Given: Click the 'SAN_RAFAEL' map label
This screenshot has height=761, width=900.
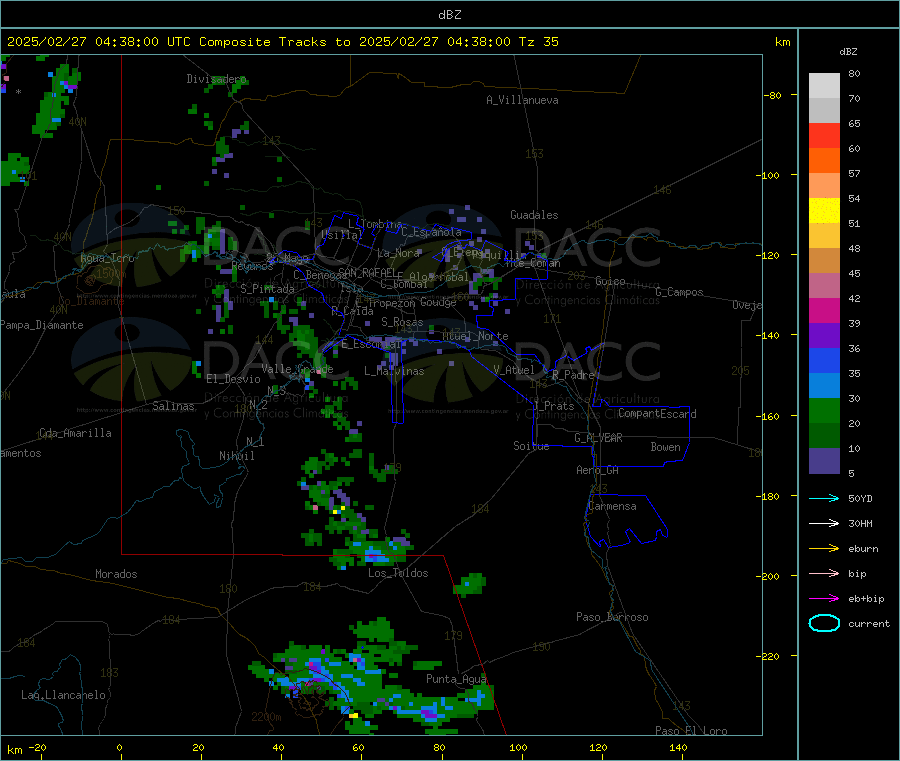Looking at the screenshot, I should 367,272.
